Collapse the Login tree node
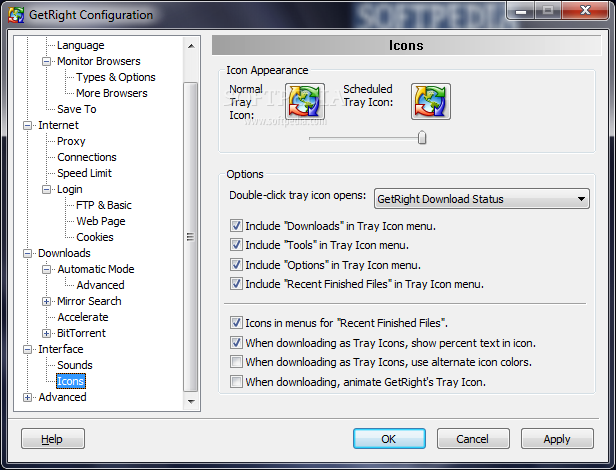Image resolution: width=616 pixels, height=470 pixels. click(x=46, y=190)
